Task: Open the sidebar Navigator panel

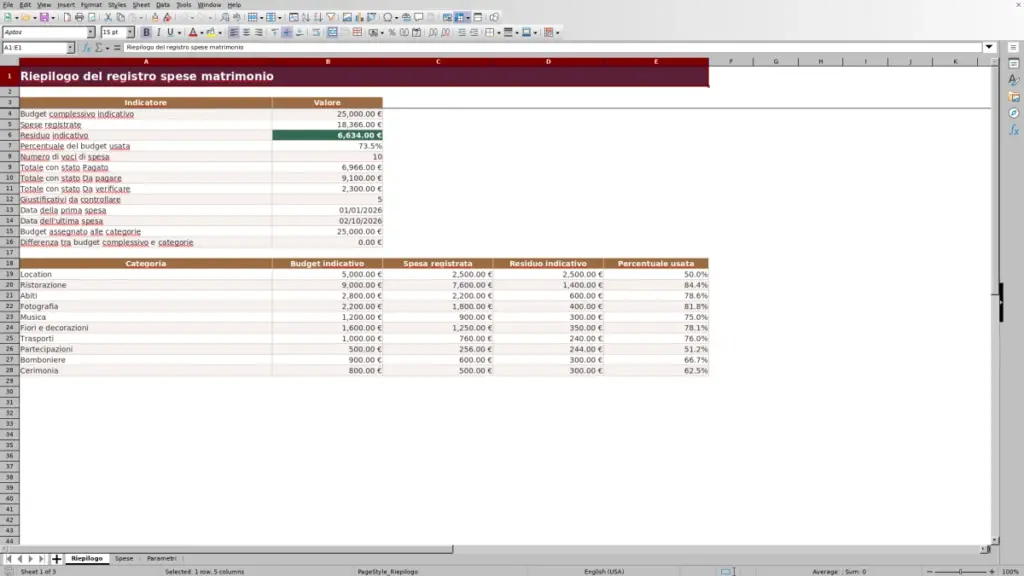Action: coord(1014,114)
